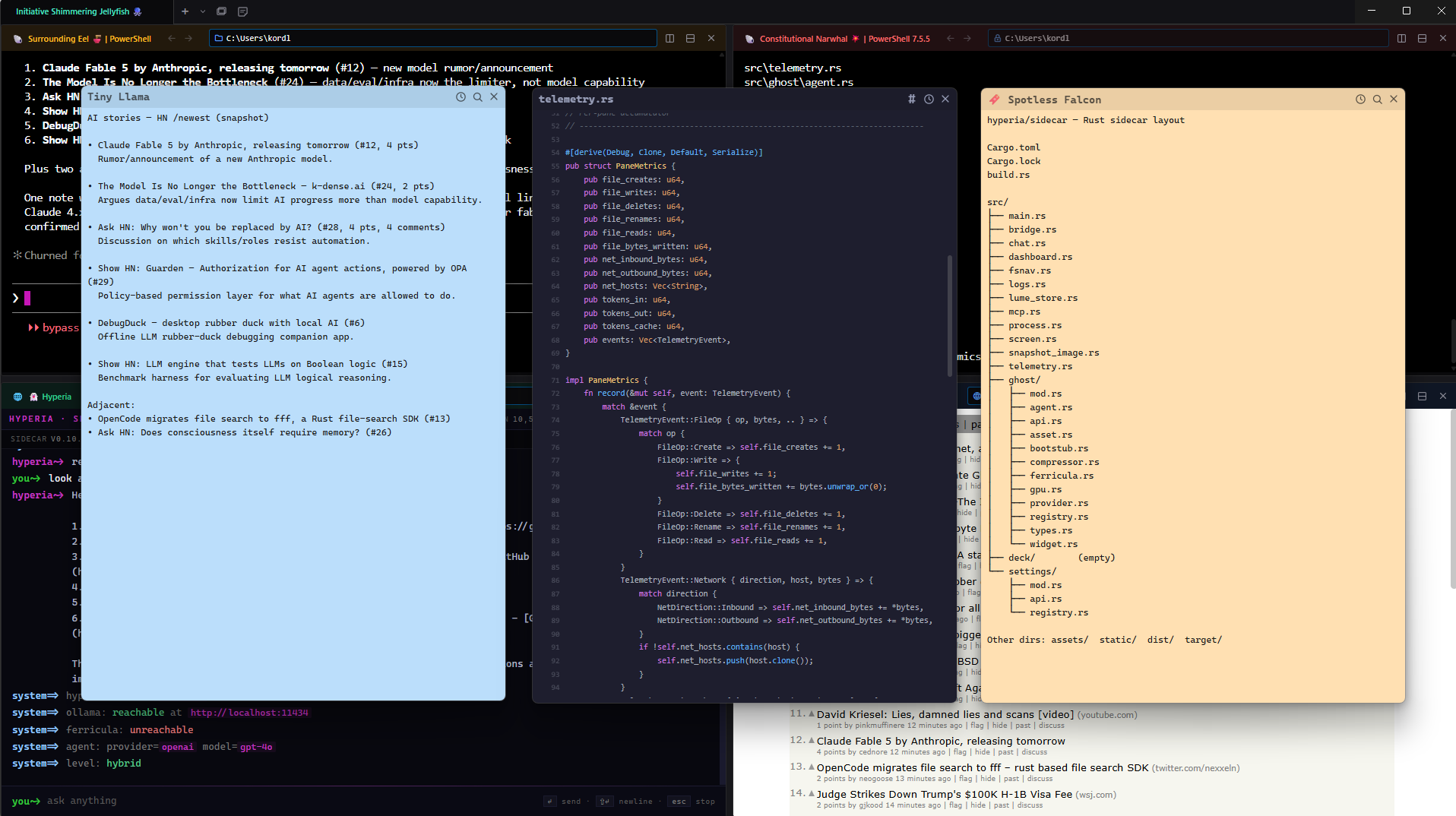Close the Spotless Falcon panel
Image resolution: width=1456 pixels, height=816 pixels.
1394,99
